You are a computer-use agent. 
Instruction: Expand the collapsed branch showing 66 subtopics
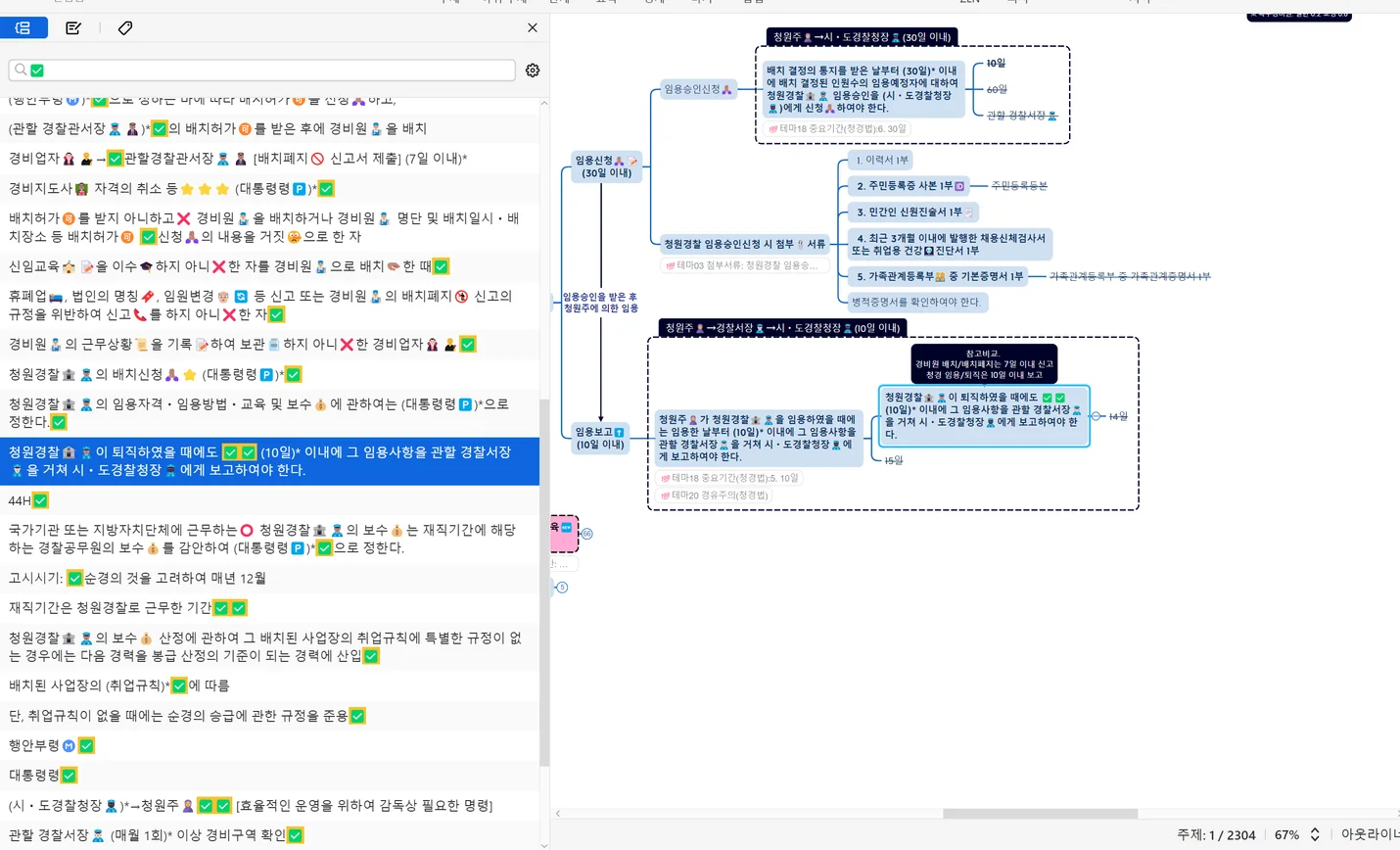click(x=587, y=534)
